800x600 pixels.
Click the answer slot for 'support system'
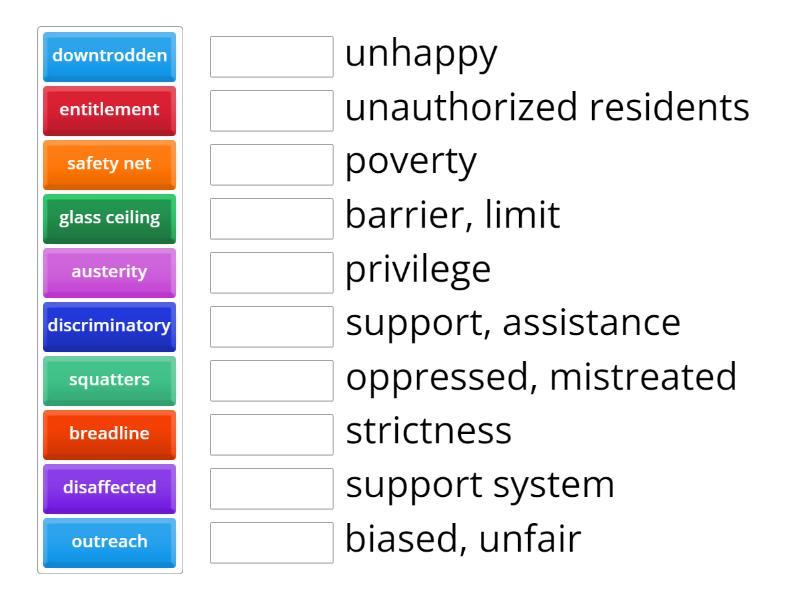271,489
